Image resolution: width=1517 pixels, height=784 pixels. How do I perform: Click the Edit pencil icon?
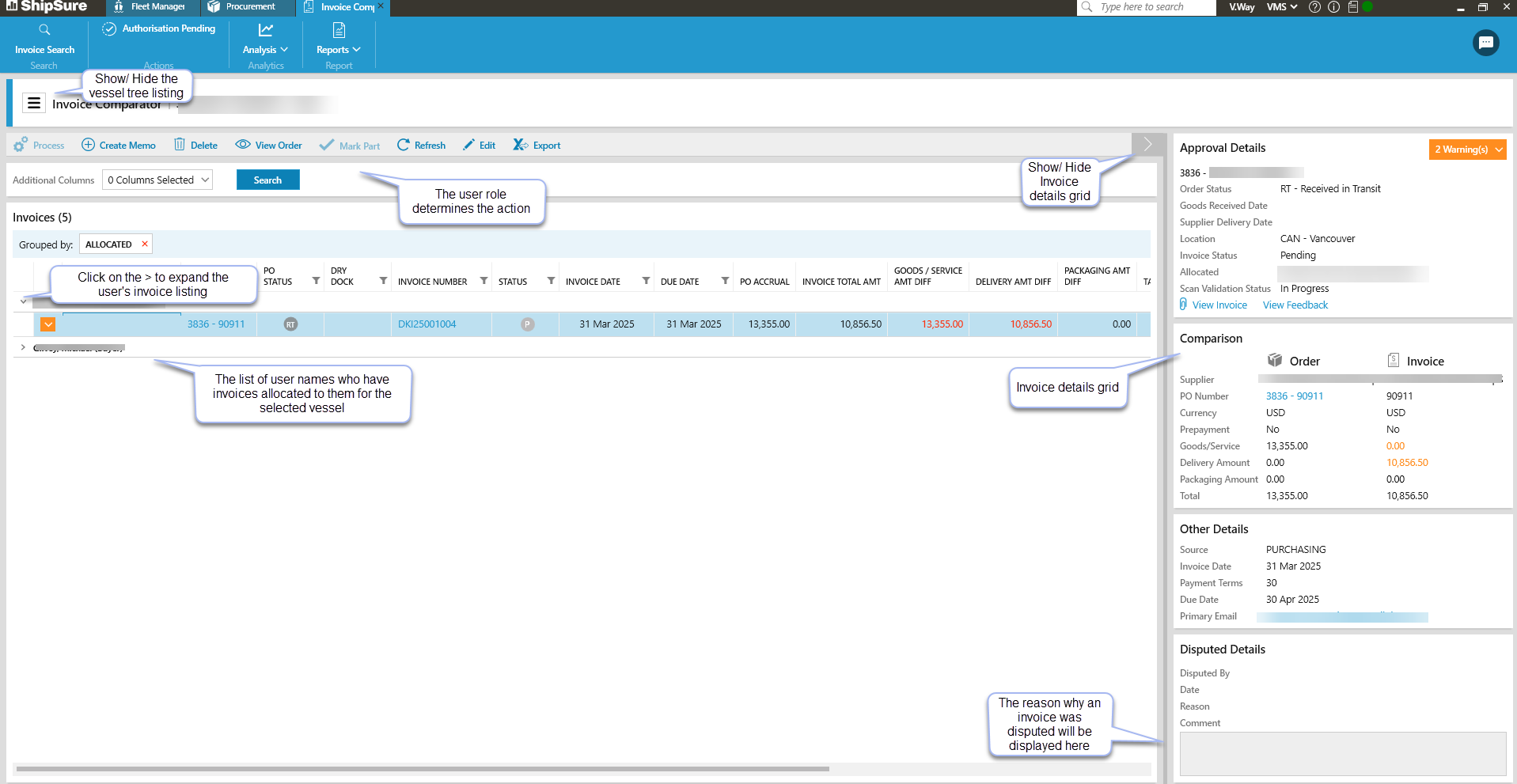point(469,145)
